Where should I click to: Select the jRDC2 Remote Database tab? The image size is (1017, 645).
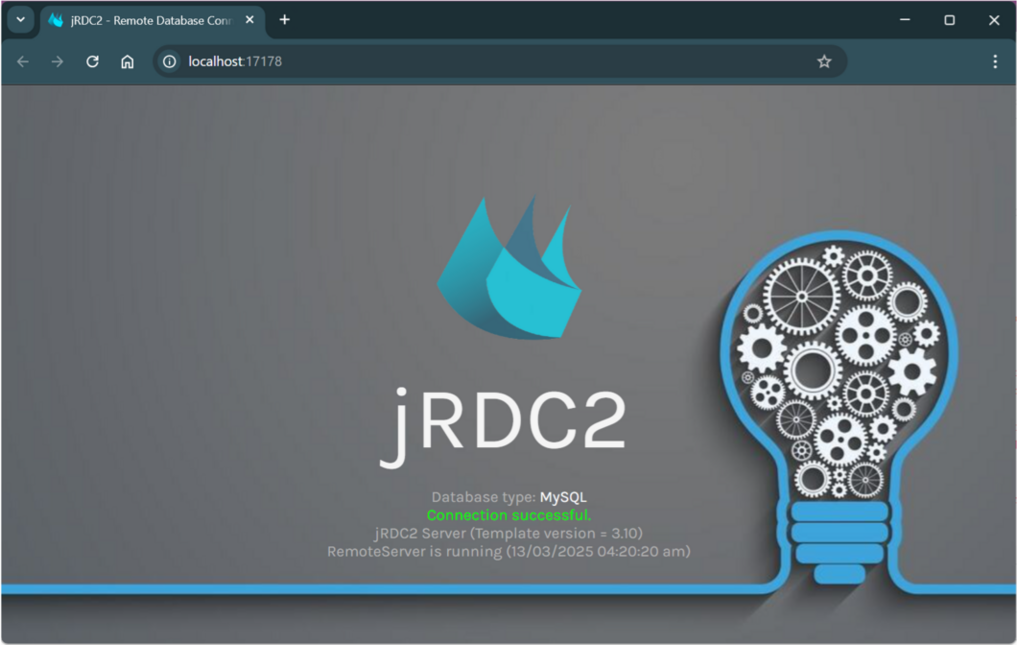[153, 20]
